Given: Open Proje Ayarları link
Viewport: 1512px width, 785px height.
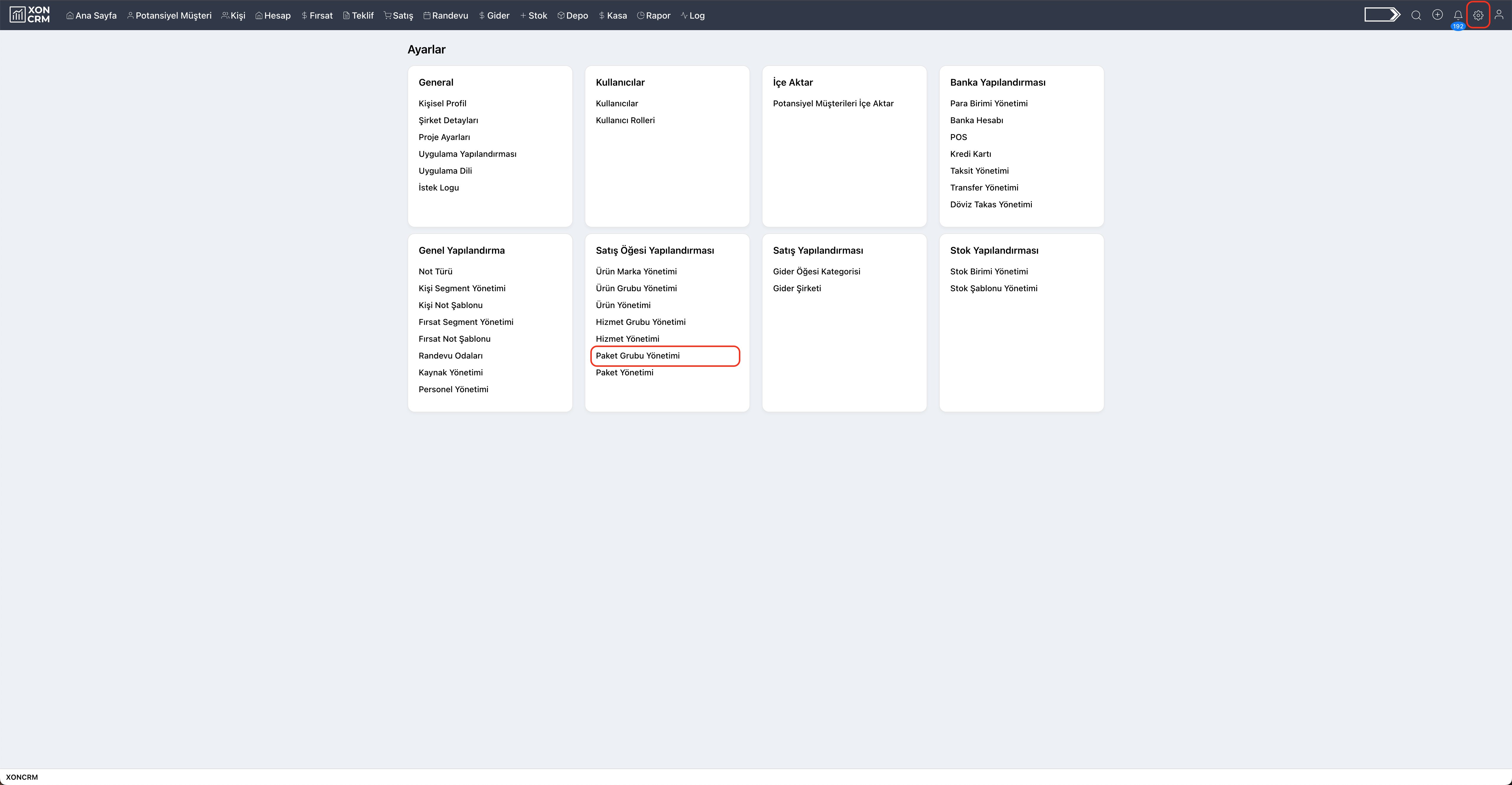Looking at the screenshot, I should (444, 137).
